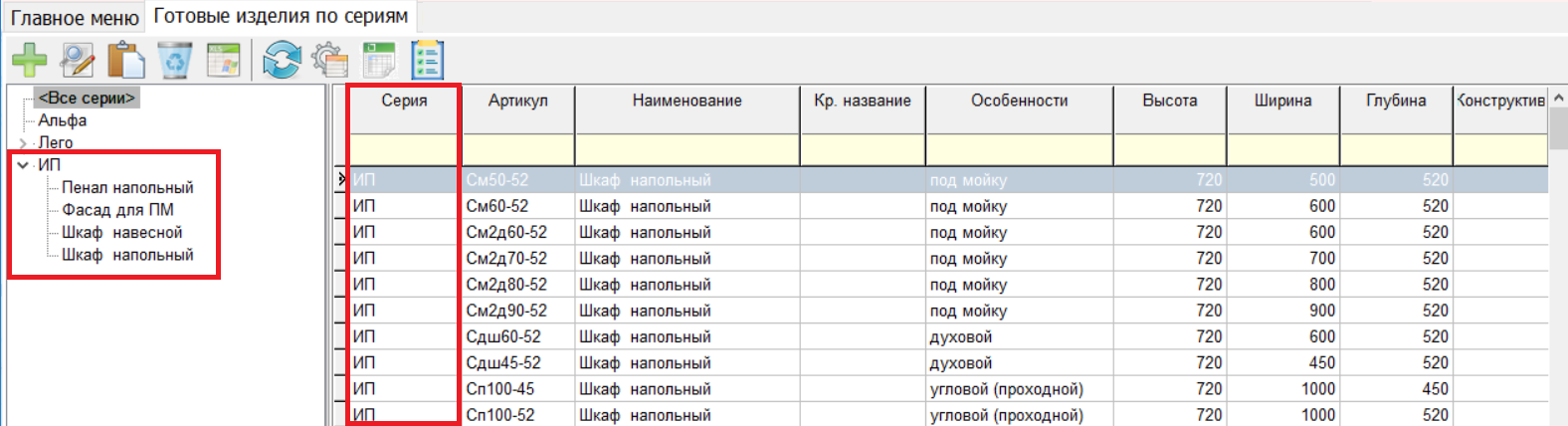Click the table's scroll up arrow

1558,98
